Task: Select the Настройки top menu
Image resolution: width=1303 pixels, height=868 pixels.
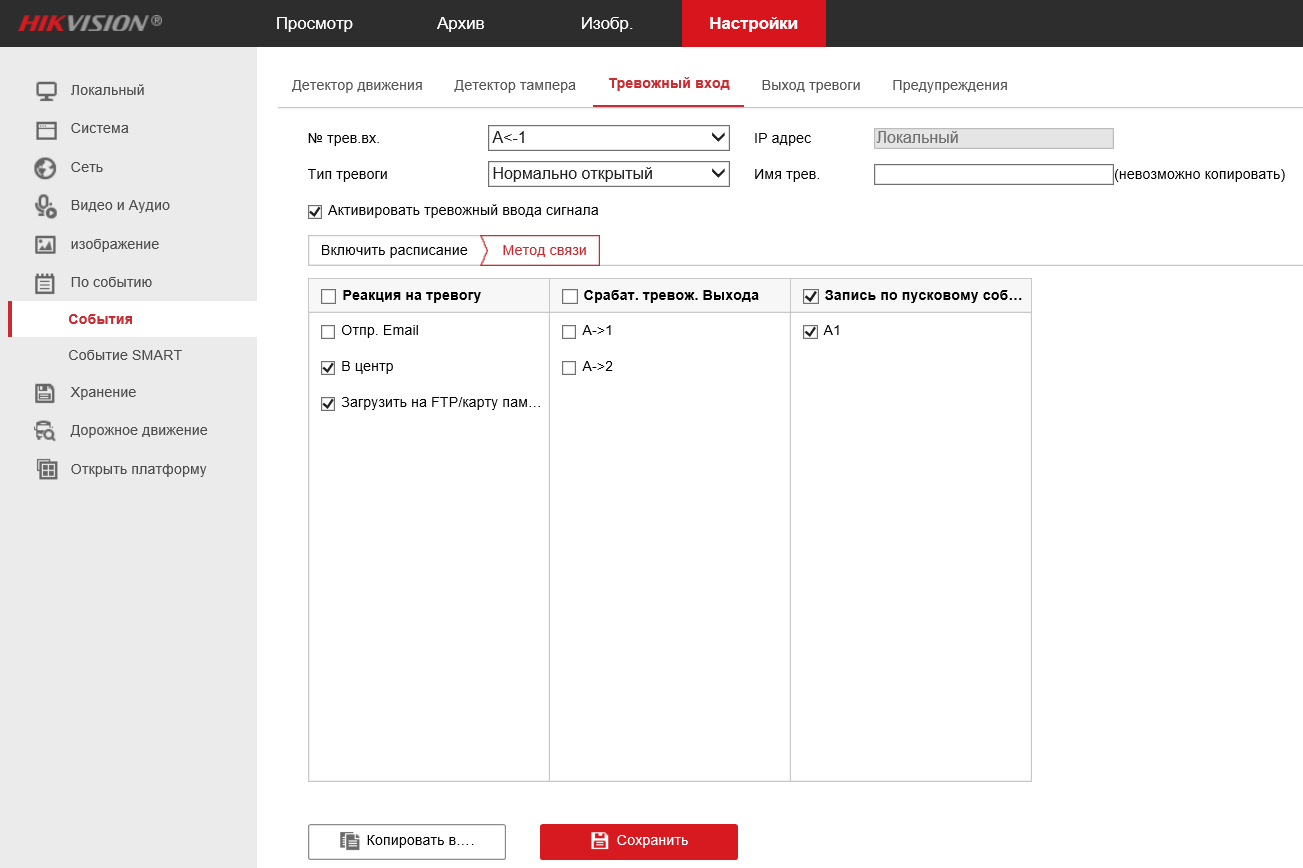Action: coord(754,23)
